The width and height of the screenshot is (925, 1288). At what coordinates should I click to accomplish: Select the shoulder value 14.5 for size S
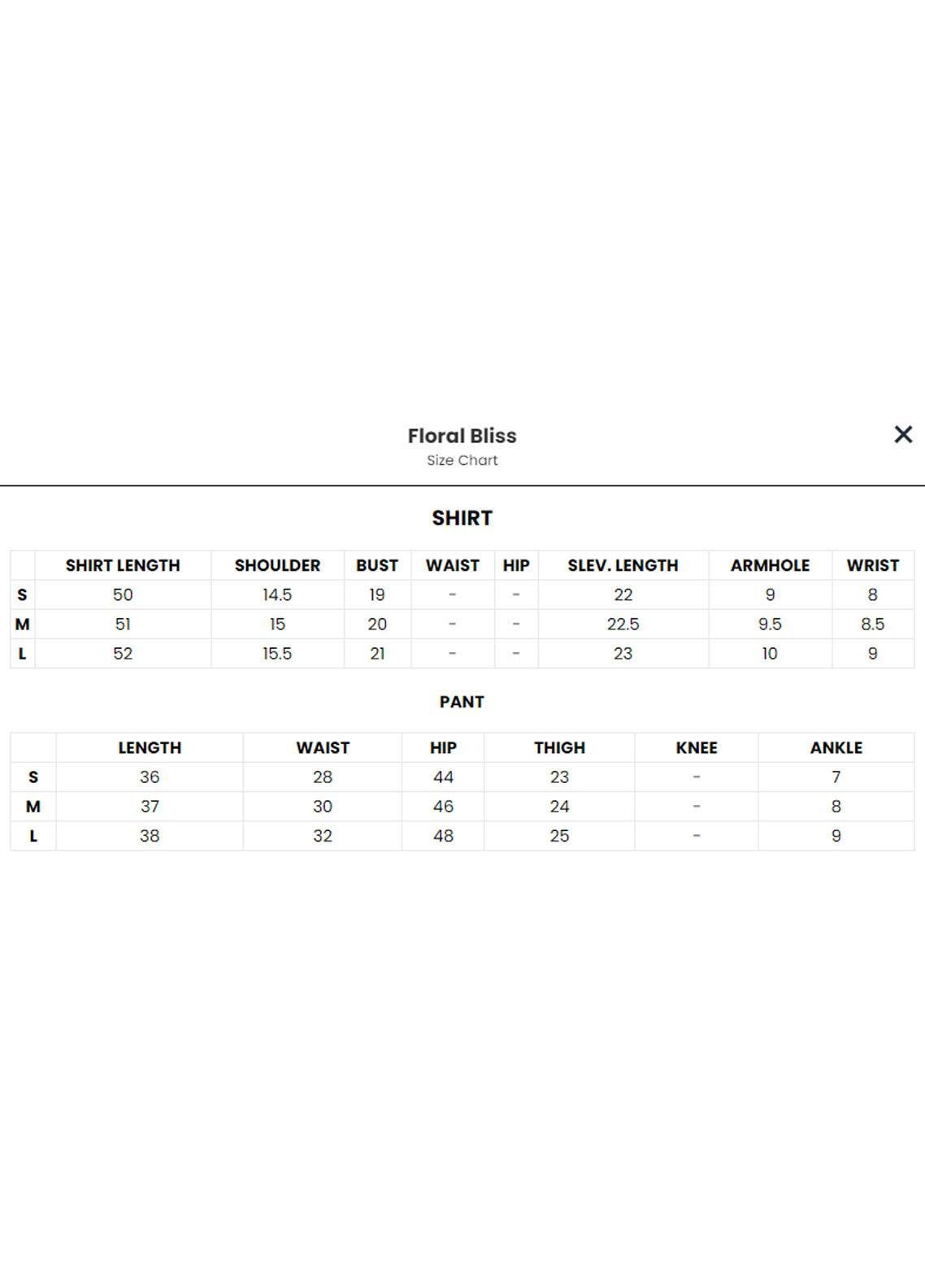pos(277,594)
